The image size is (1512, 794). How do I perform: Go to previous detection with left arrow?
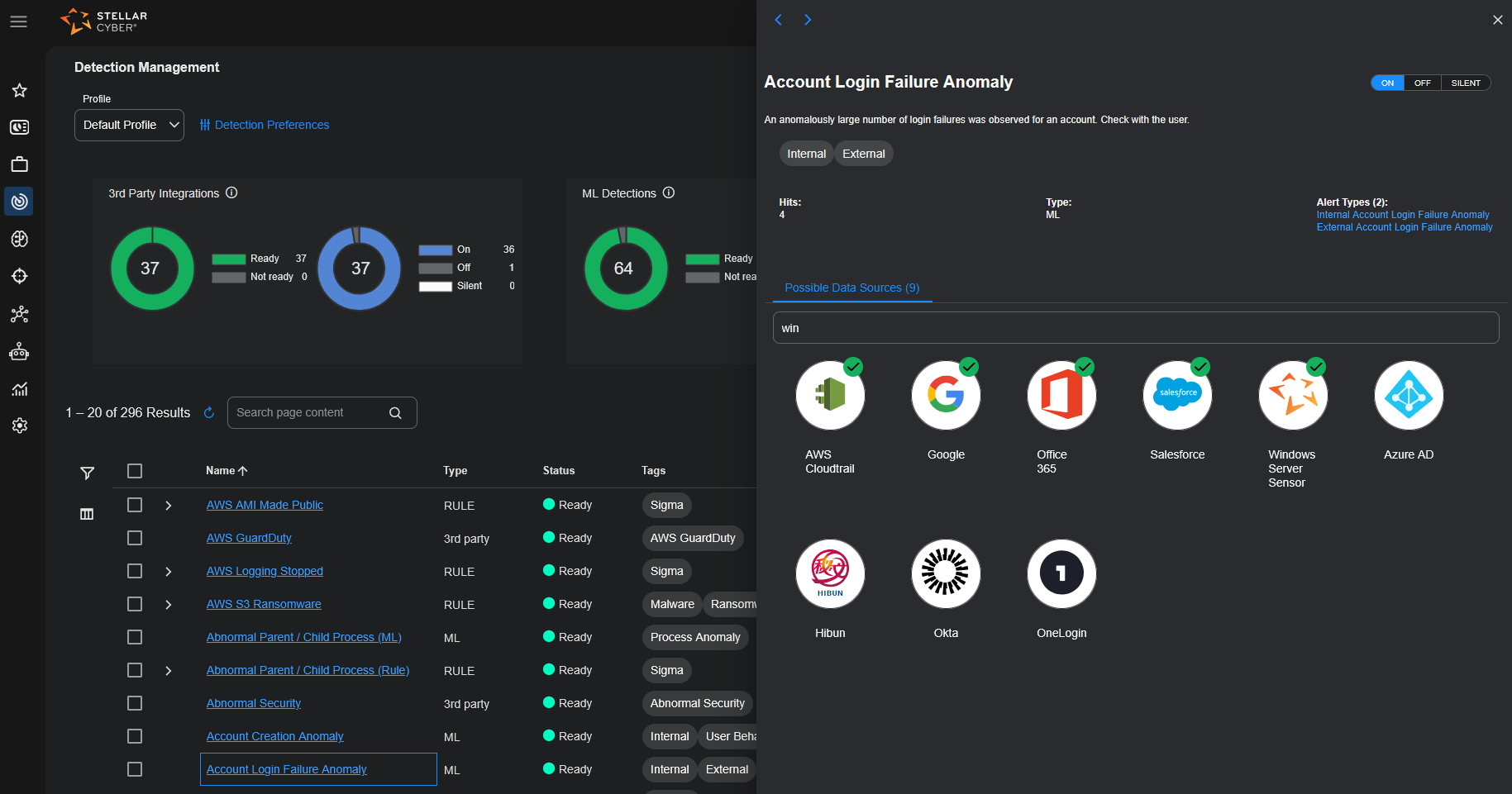coord(778,20)
